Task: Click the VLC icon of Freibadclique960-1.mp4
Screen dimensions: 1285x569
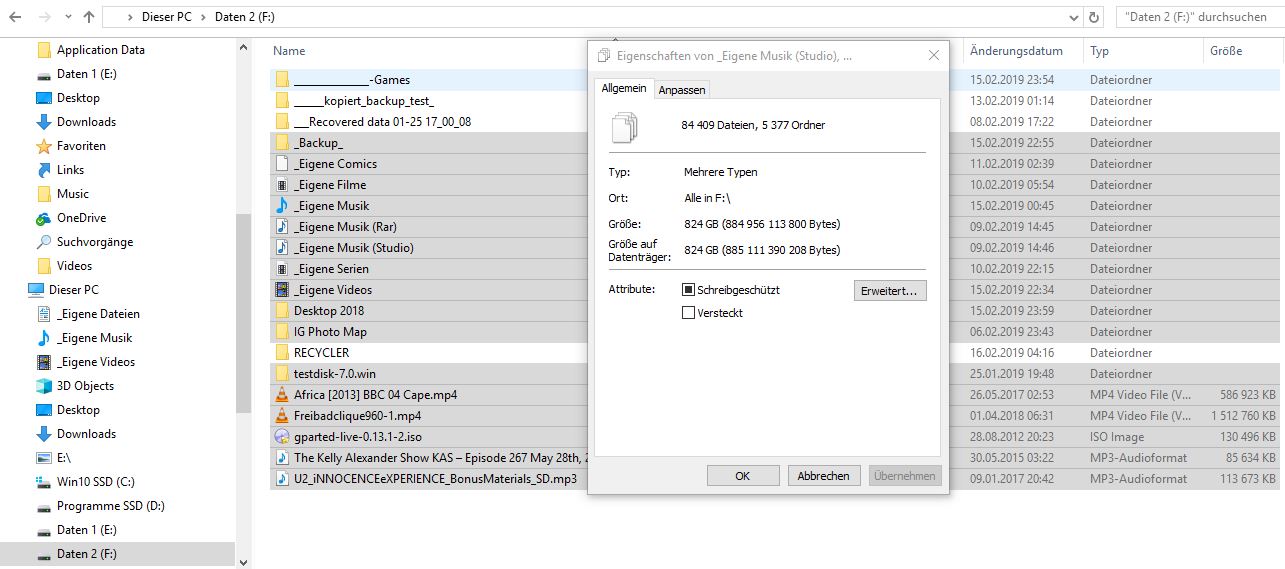Action: point(282,416)
